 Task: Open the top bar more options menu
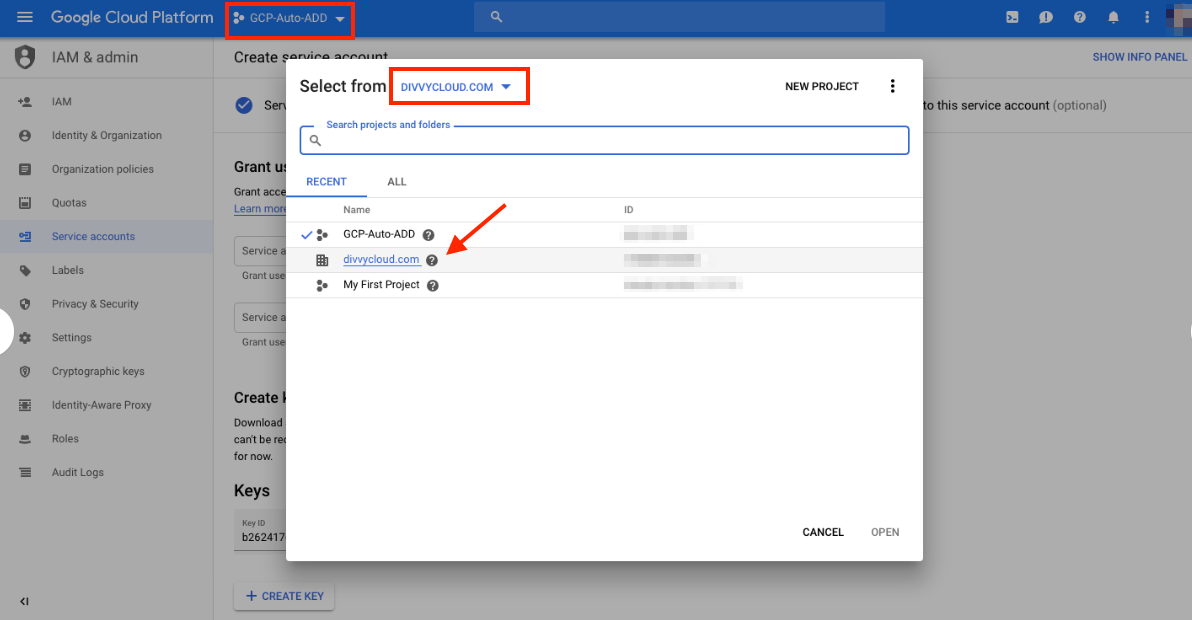coord(1147,17)
